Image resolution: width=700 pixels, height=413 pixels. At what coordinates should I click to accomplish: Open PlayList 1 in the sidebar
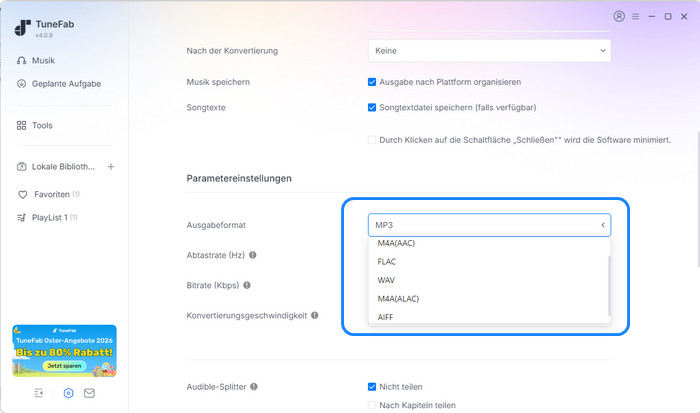click(x=47, y=217)
